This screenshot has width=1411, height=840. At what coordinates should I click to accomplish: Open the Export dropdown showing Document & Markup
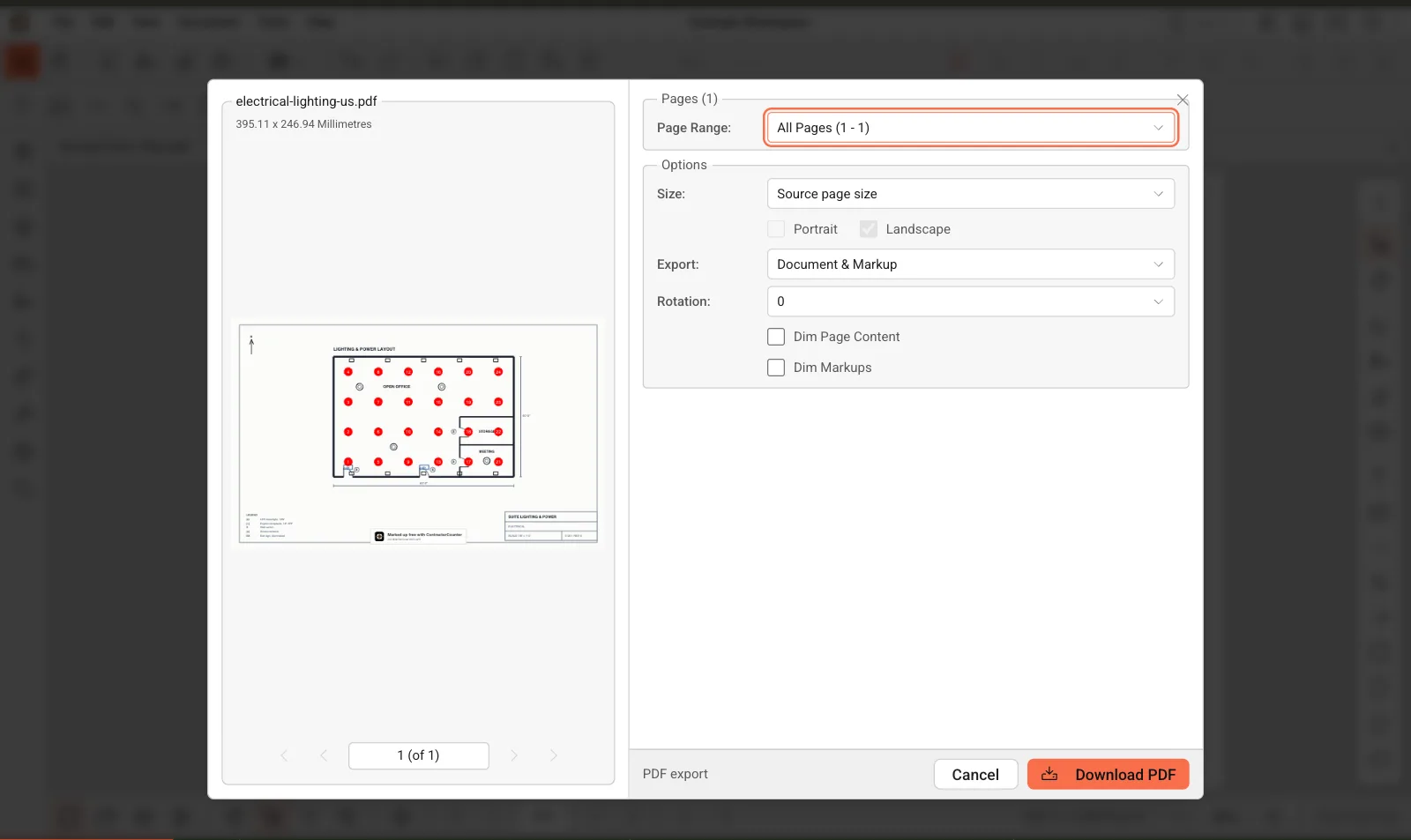(x=970, y=264)
